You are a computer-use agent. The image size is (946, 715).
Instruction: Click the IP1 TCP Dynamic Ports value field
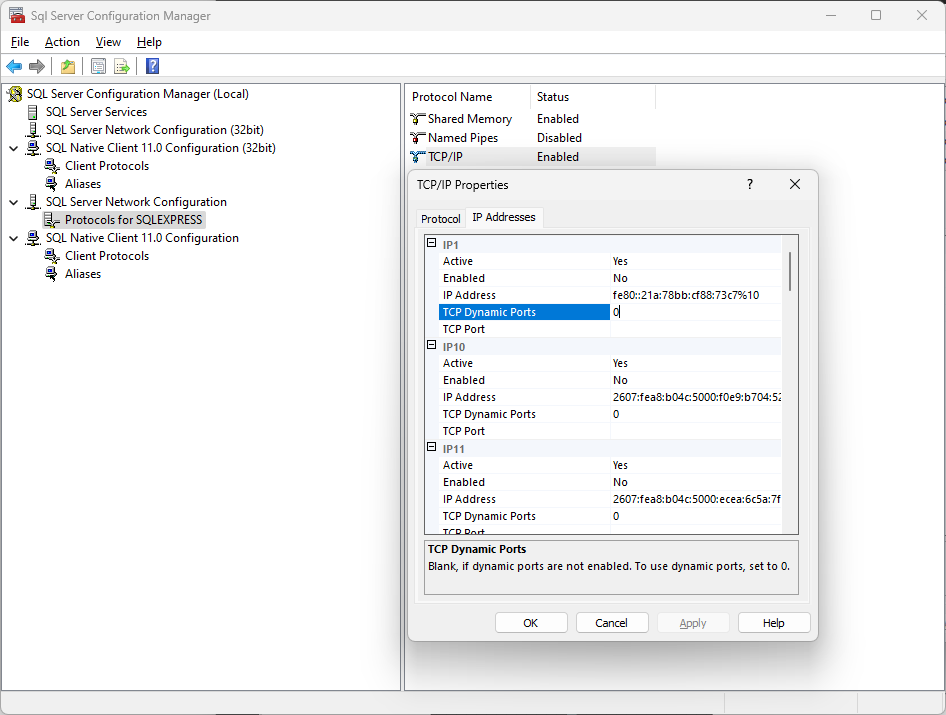coord(696,312)
